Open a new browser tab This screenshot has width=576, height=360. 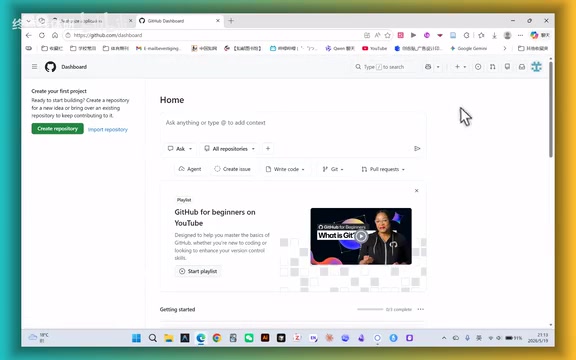[x=231, y=21]
